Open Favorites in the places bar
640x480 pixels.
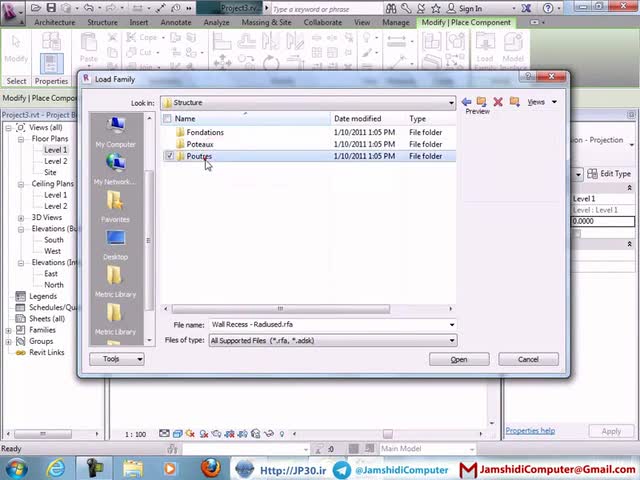116,207
